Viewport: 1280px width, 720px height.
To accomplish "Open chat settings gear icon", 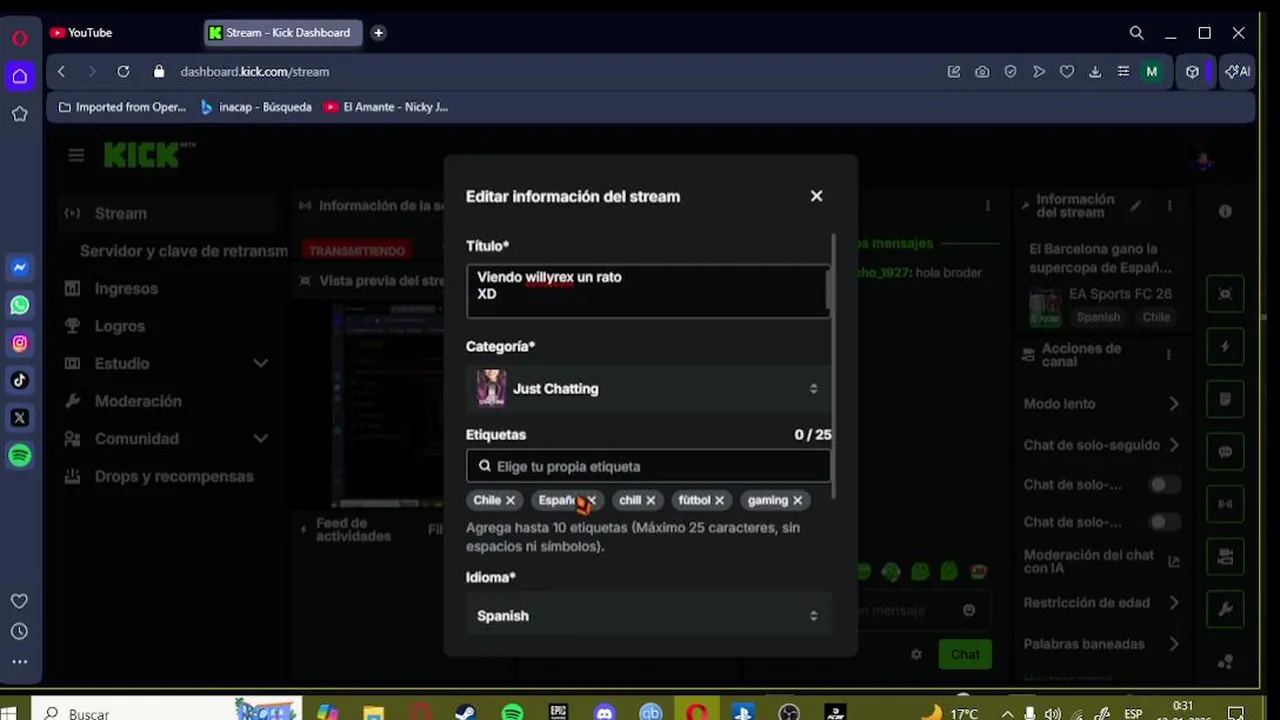I will [x=916, y=654].
